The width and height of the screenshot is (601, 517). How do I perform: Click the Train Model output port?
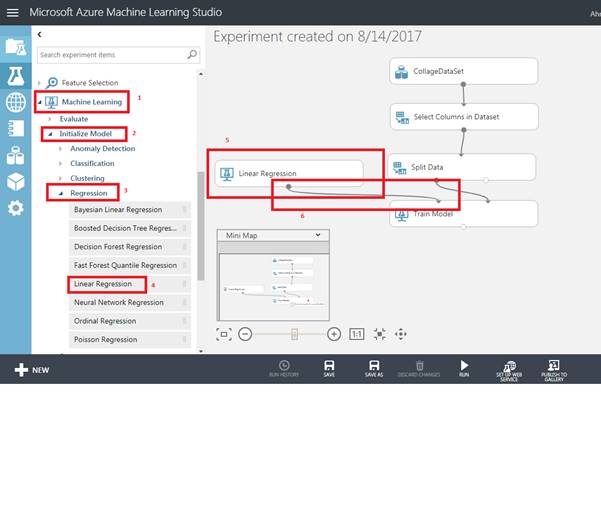[463, 227]
